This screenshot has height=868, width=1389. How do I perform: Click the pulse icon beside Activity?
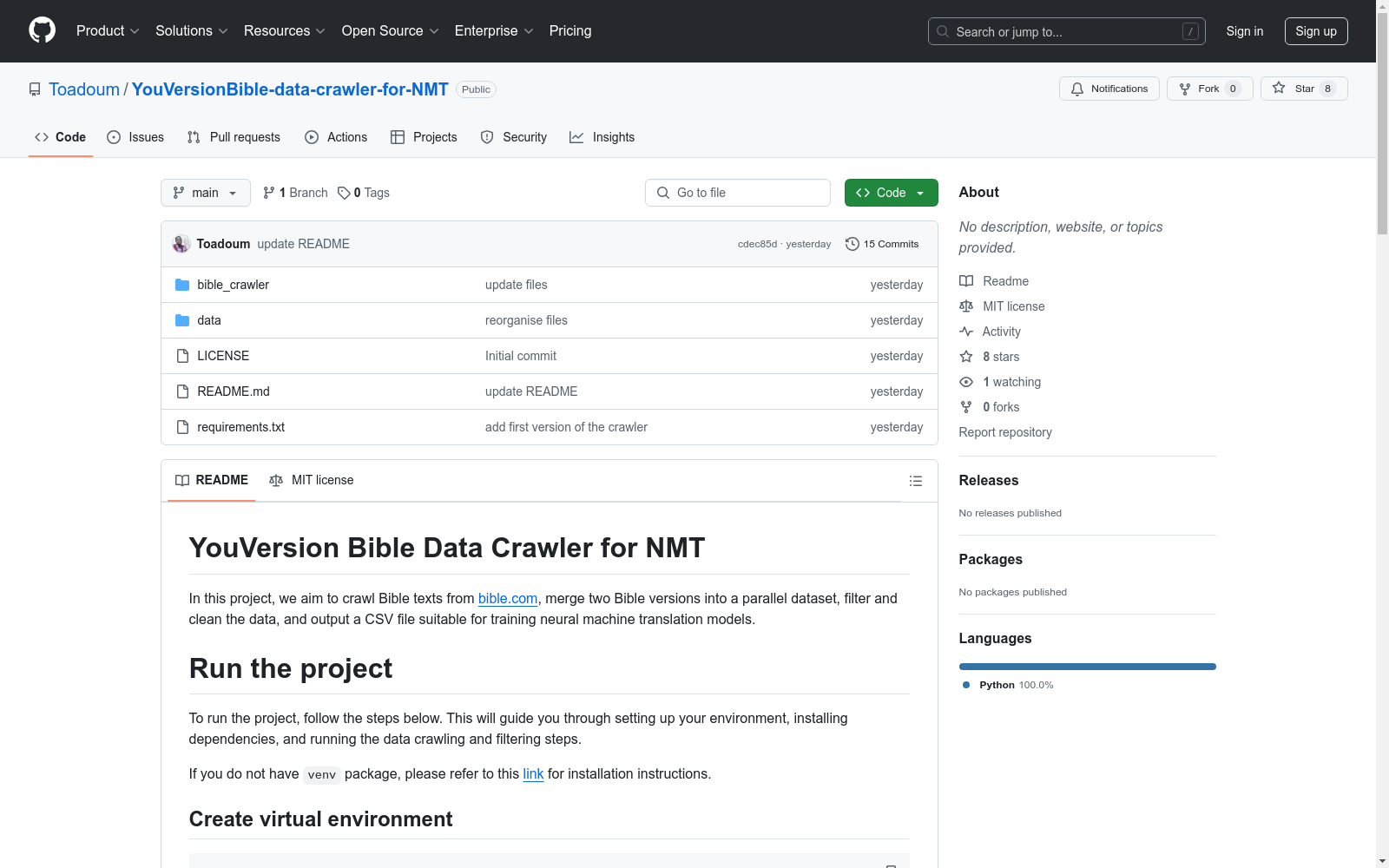[x=966, y=332]
